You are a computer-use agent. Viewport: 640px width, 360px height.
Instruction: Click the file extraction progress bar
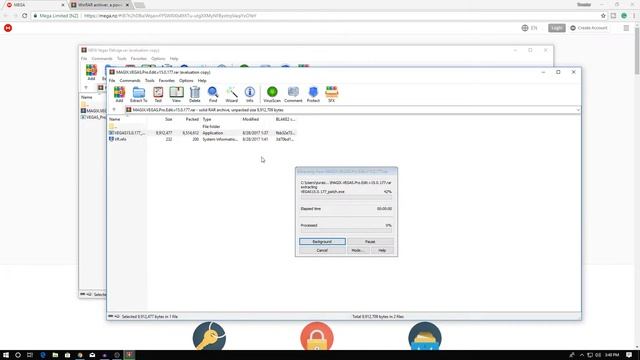click(346, 197)
